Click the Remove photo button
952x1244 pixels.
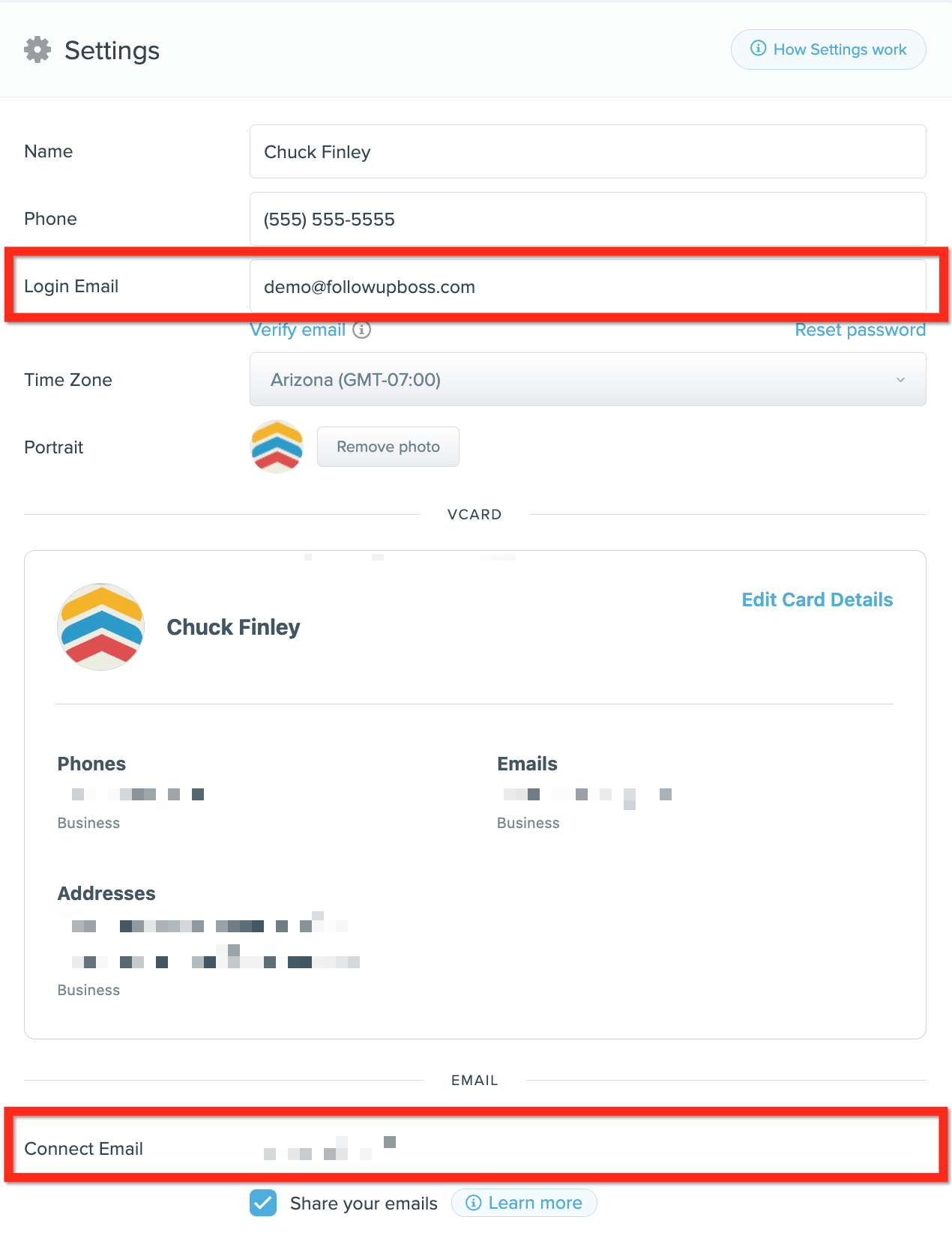(388, 447)
